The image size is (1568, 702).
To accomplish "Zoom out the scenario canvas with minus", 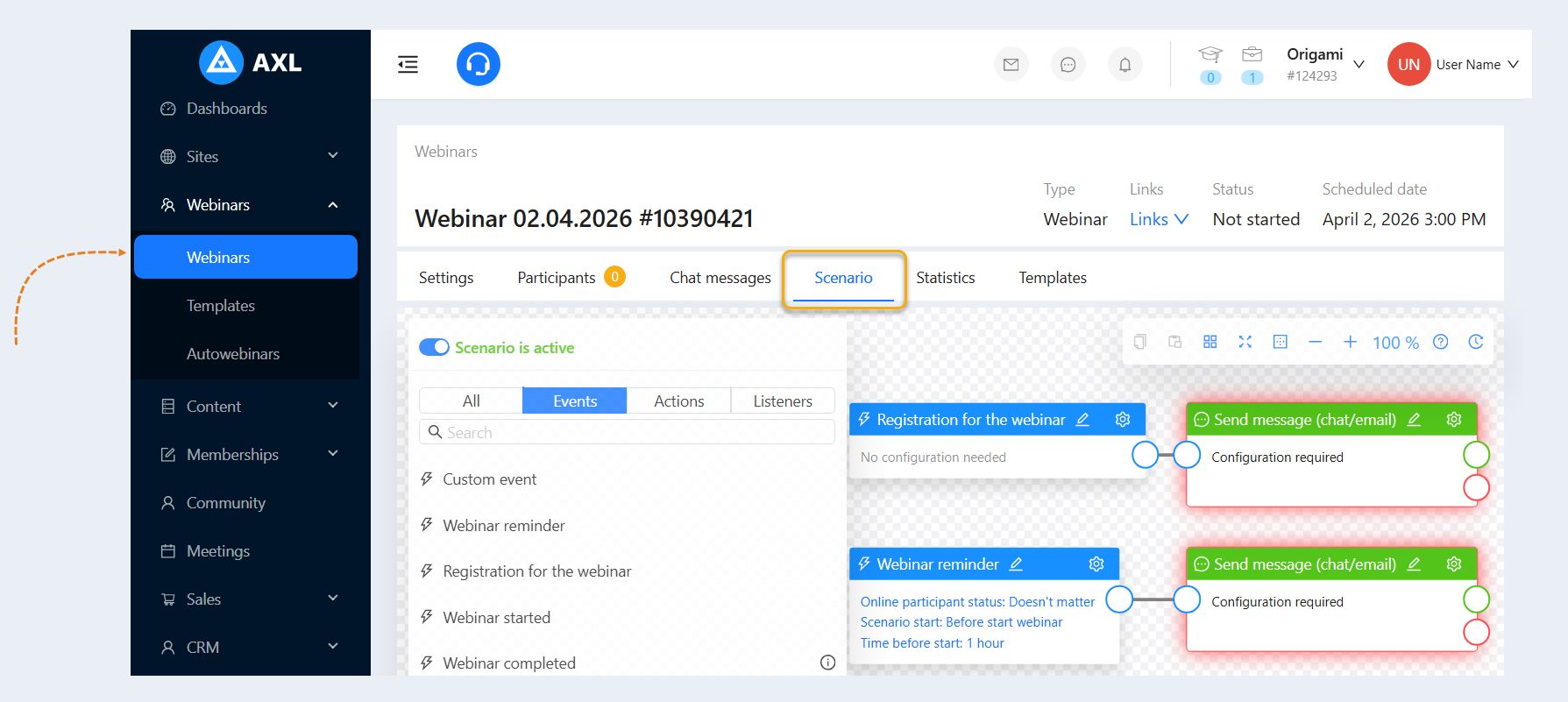I will 1315,342.
